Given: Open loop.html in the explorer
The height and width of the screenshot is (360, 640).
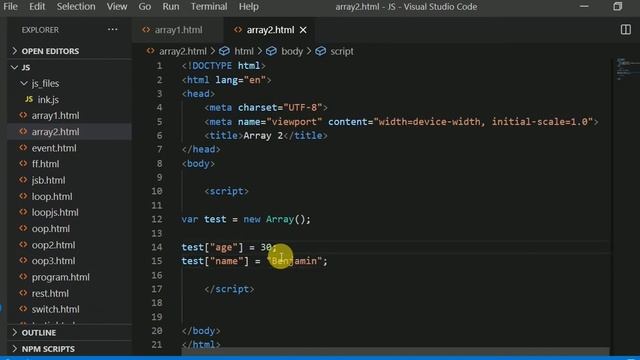Looking at the screenshot, I should point(69,196).
